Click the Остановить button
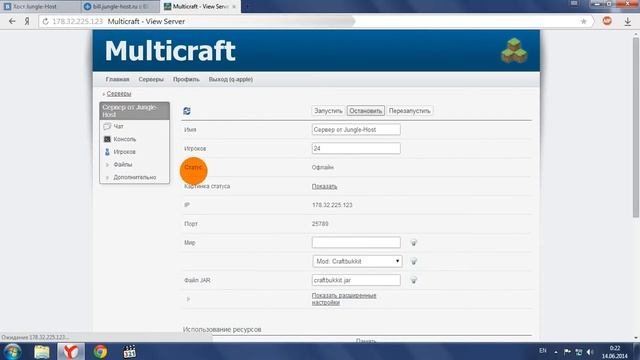The width and height of the screenshot is (640, 360). (366, 111)
